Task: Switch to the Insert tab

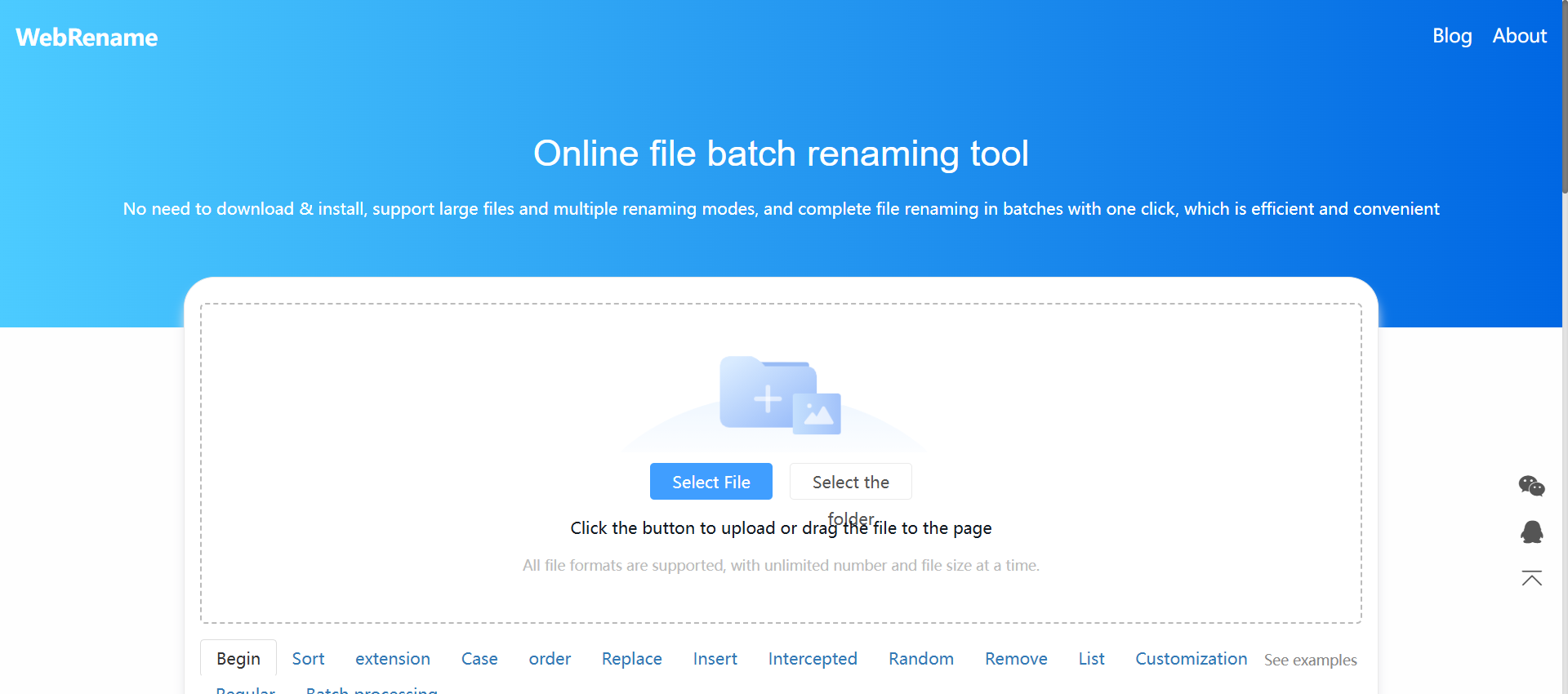Action: pyautogui.click(x=715, y=659)
